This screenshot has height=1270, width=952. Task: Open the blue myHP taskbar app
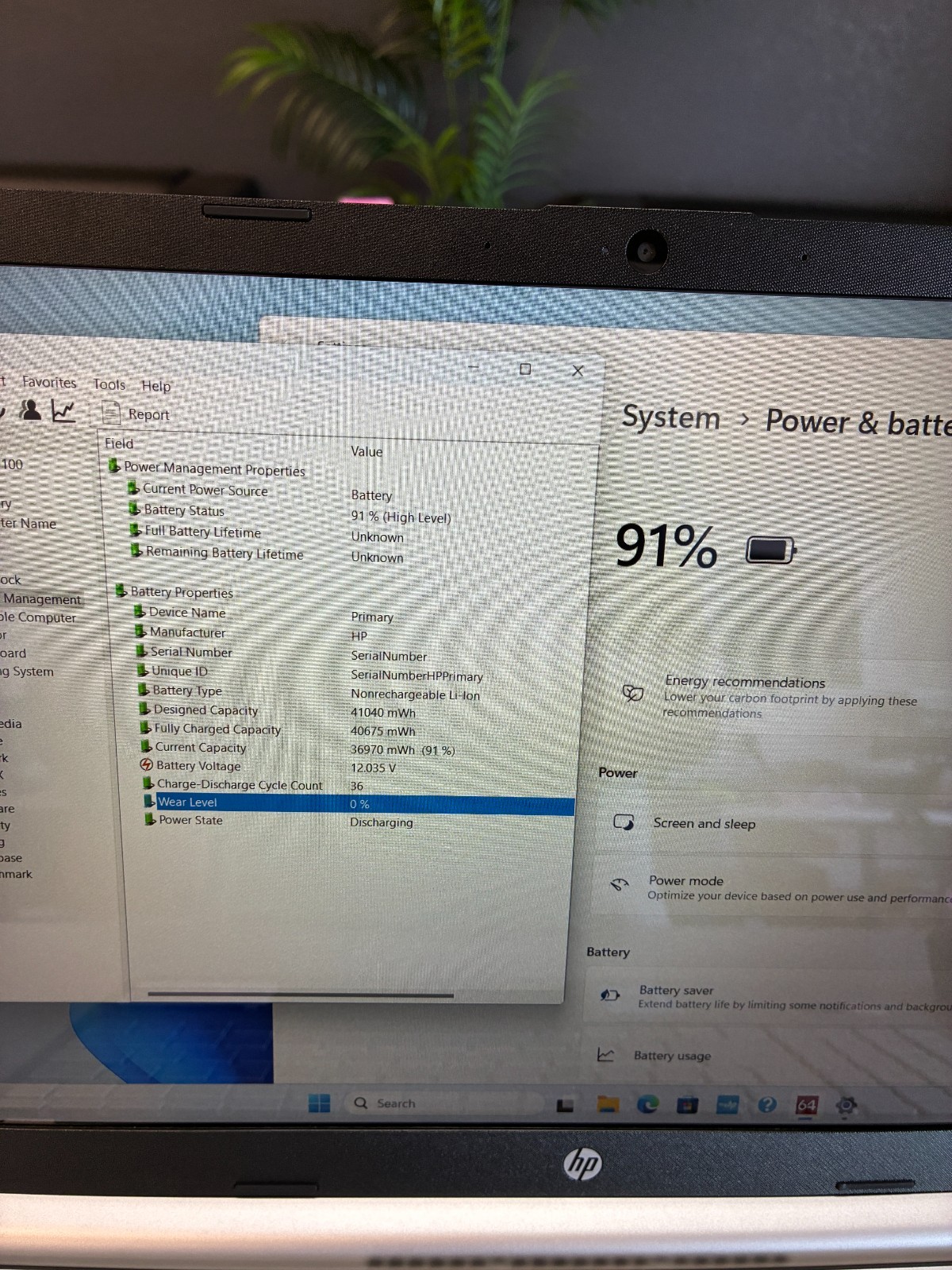click(727, 1105)
